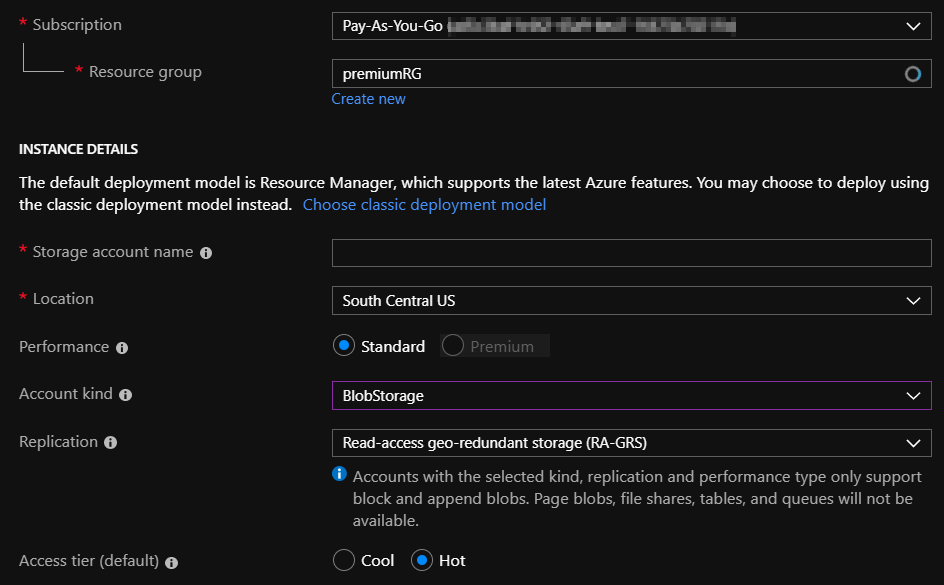Expand the Location dropdown showing South Central US

pyautogui.click(x=631, y=300)
